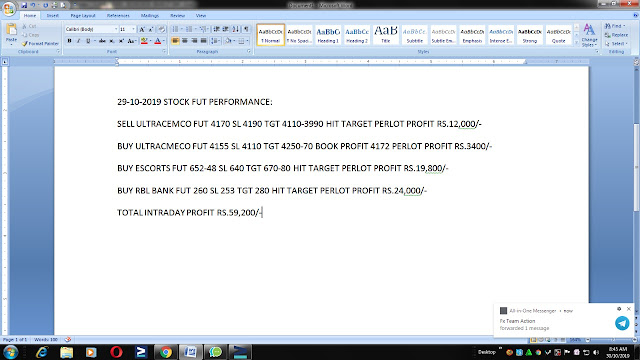Toggle Bold formatting
Viewport: 640px width, 360px height.
pos(69,41)
